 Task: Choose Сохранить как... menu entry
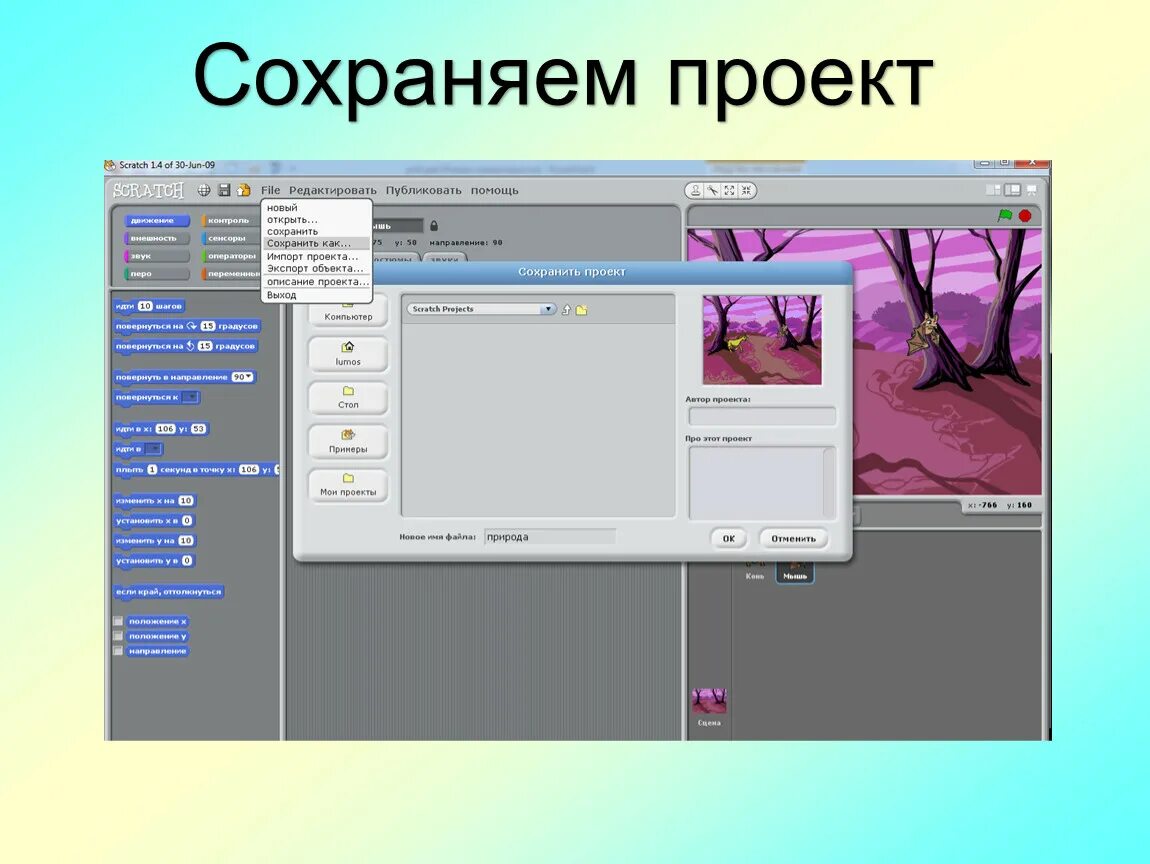pyautogui.click(x=317, y=243)
